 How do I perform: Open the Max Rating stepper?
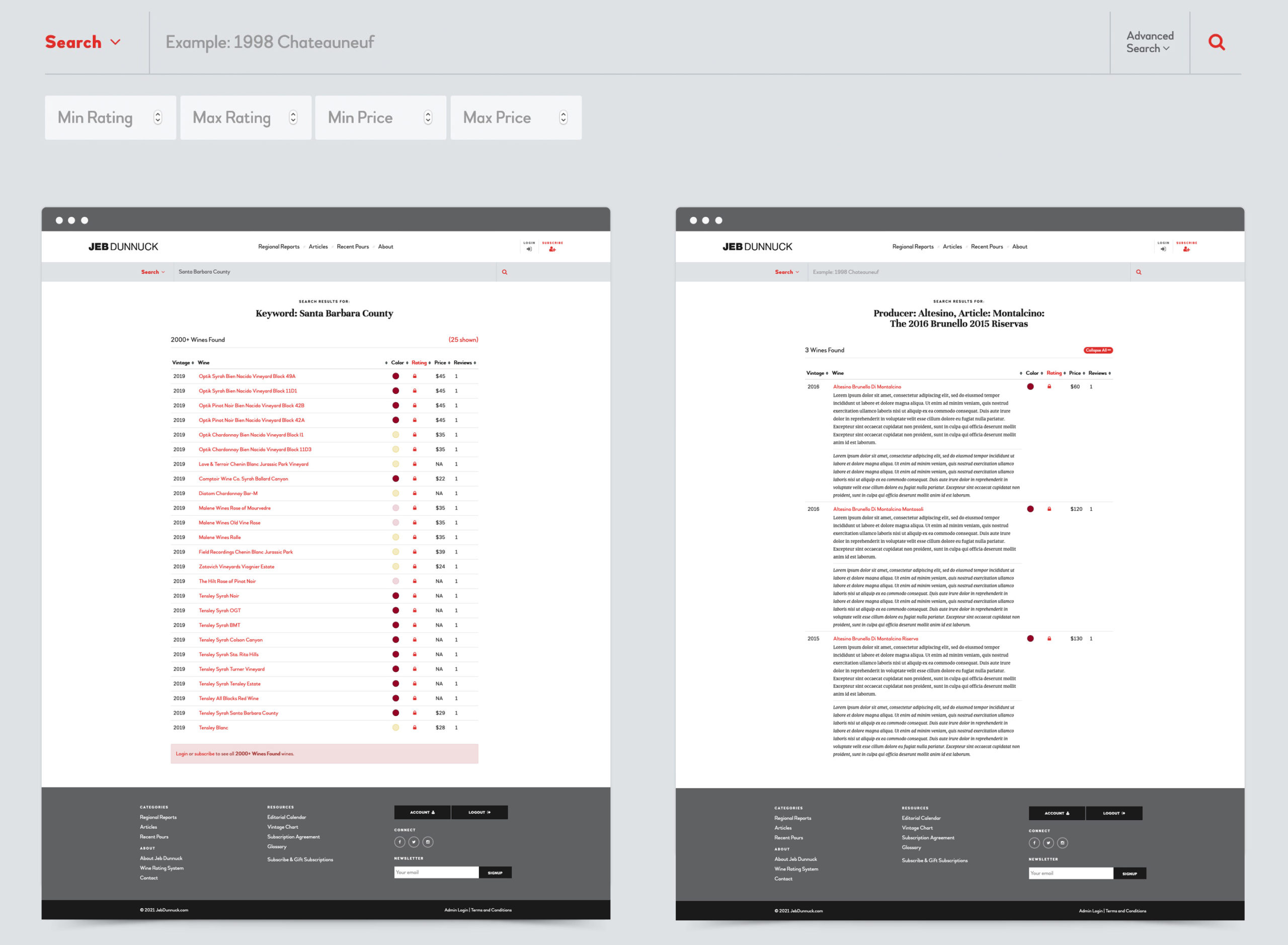(293, 117)
